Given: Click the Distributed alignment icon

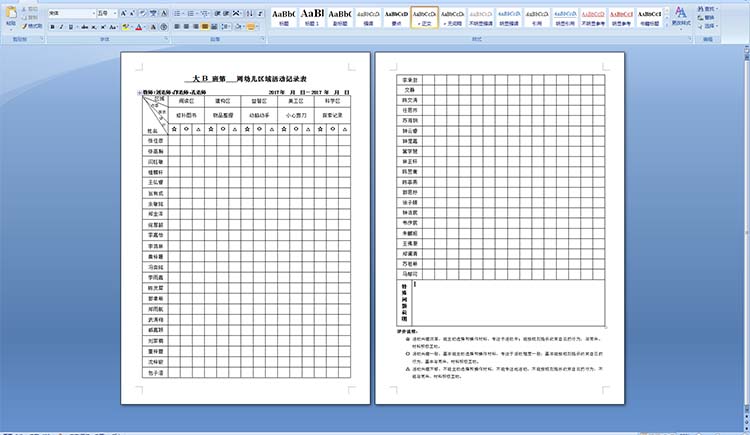Looking at the screenshot, I should click(213, 27).
